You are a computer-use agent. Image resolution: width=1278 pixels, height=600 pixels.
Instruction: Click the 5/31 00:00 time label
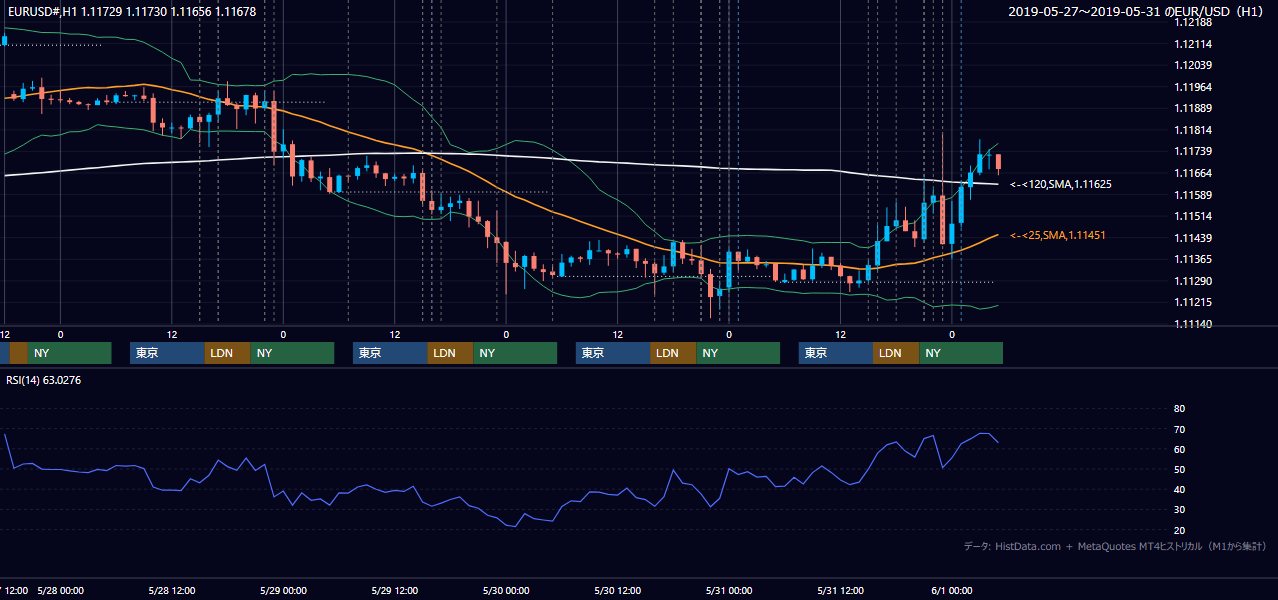pos(729,590)
